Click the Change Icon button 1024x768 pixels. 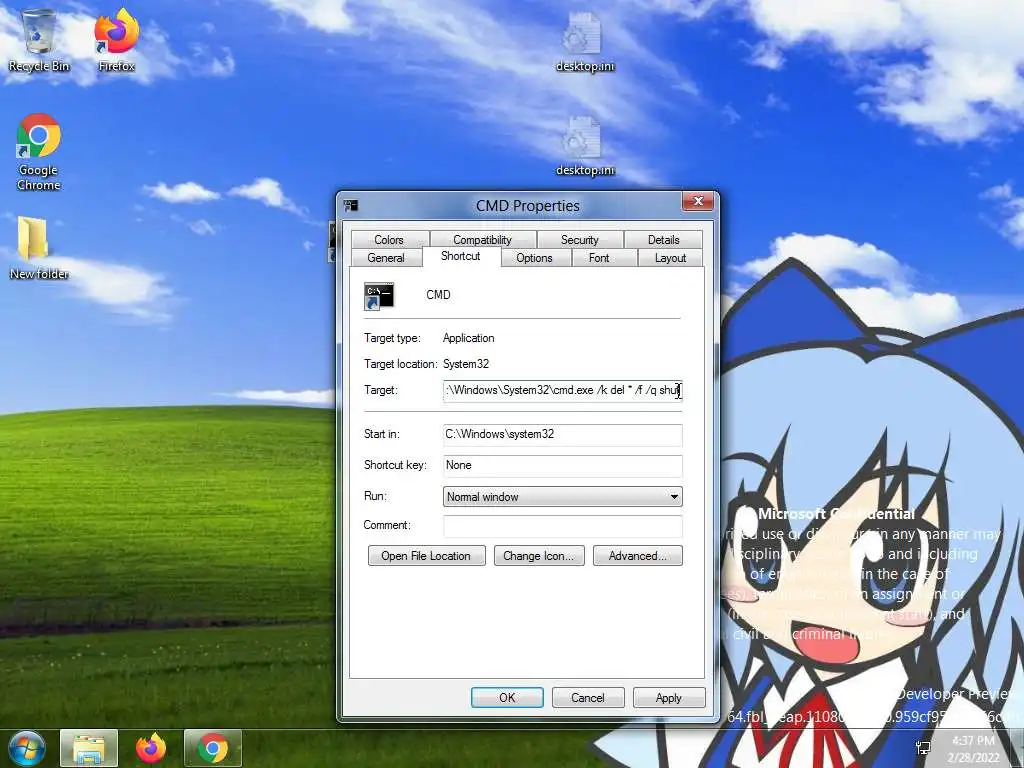[539, 556]
